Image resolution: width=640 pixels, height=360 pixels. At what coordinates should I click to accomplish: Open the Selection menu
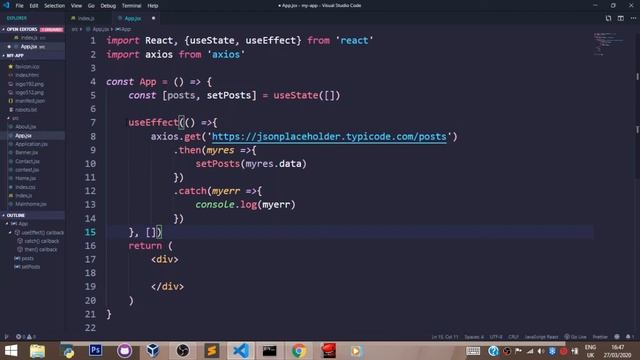coord(54,6)
